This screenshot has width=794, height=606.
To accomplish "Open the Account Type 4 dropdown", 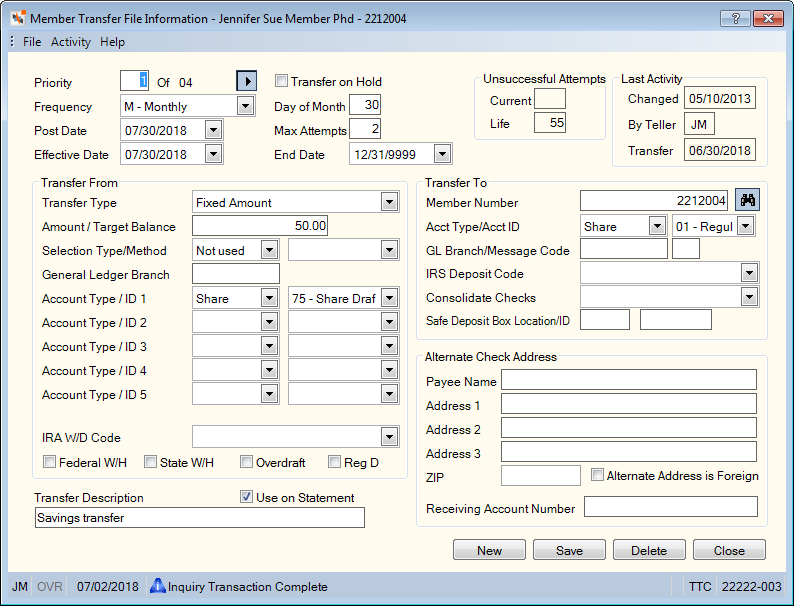I will click(x=269, y=370).
